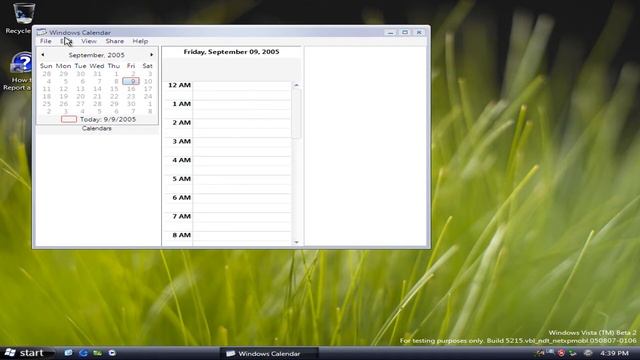Select September 9 in the mini calendar
The width and height of the screenshot is (640, 360).
click(x=131, y=81)
